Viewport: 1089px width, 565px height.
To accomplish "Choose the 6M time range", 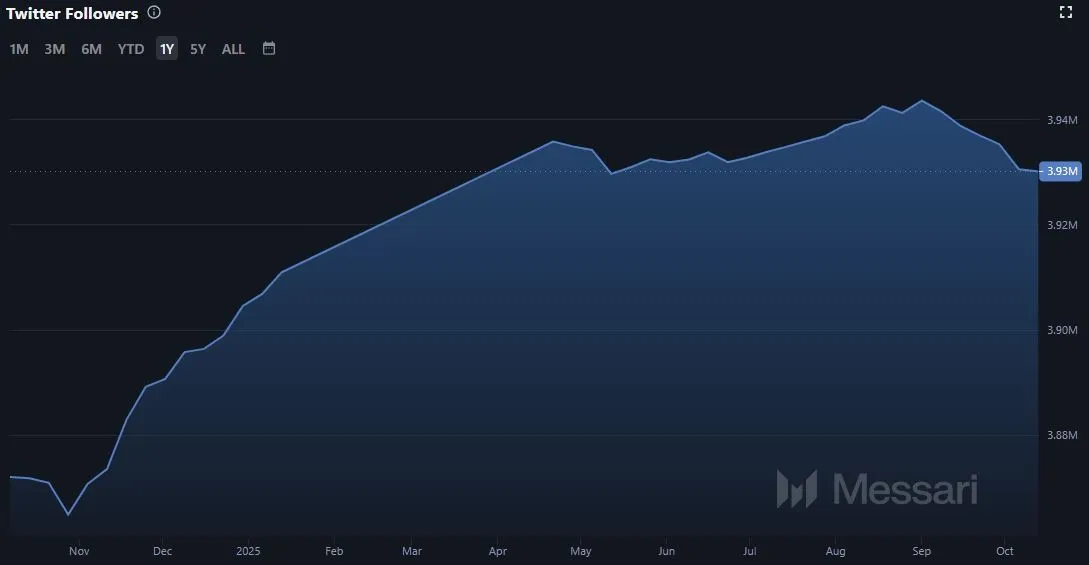I will click(x=91, y=49).
